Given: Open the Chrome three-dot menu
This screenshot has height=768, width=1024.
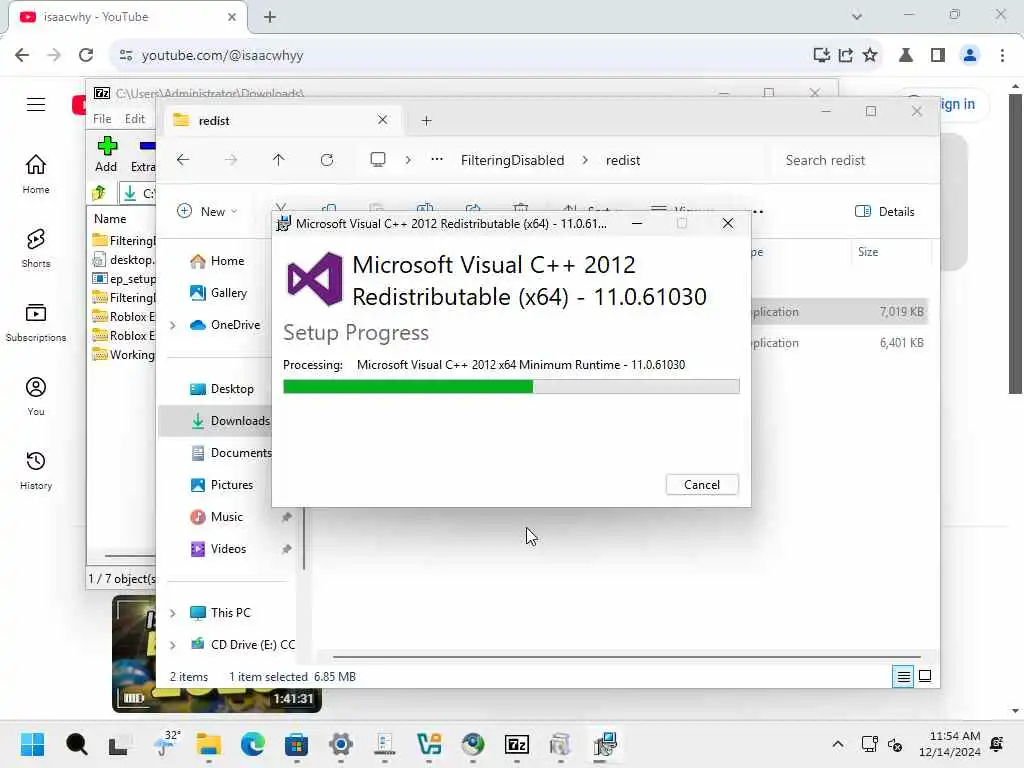Looking at the screenshot, I should pos(1002,56).
